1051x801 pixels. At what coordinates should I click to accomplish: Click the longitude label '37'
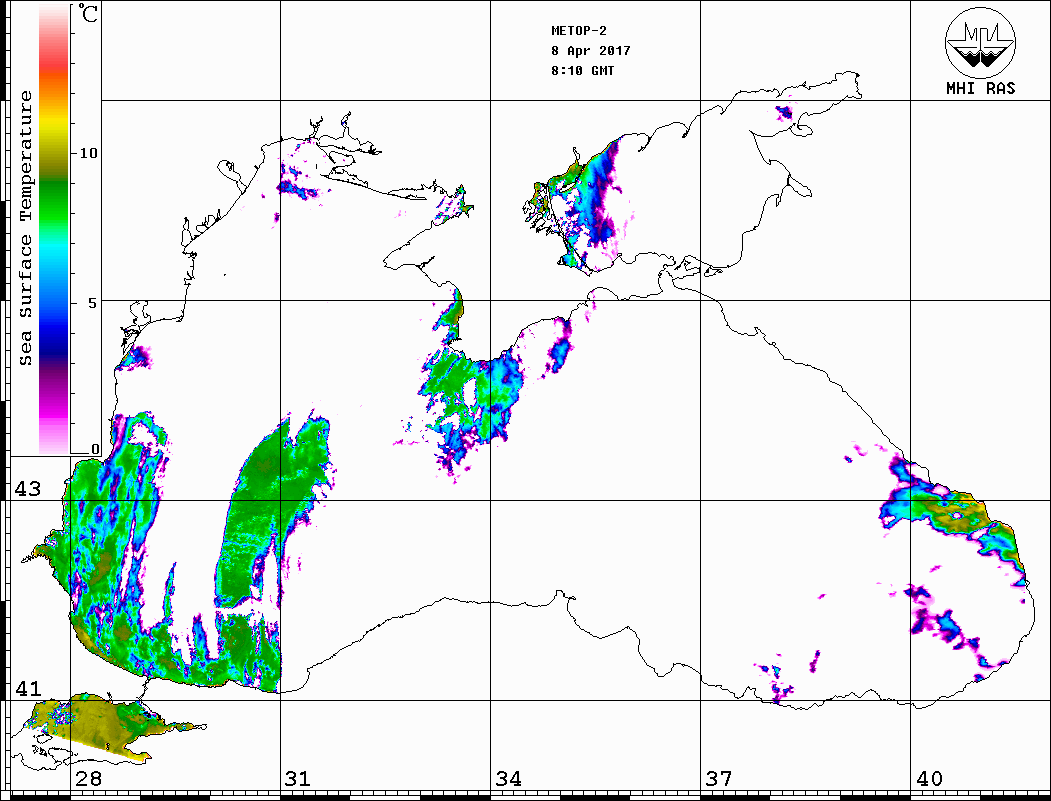[719, 778]
